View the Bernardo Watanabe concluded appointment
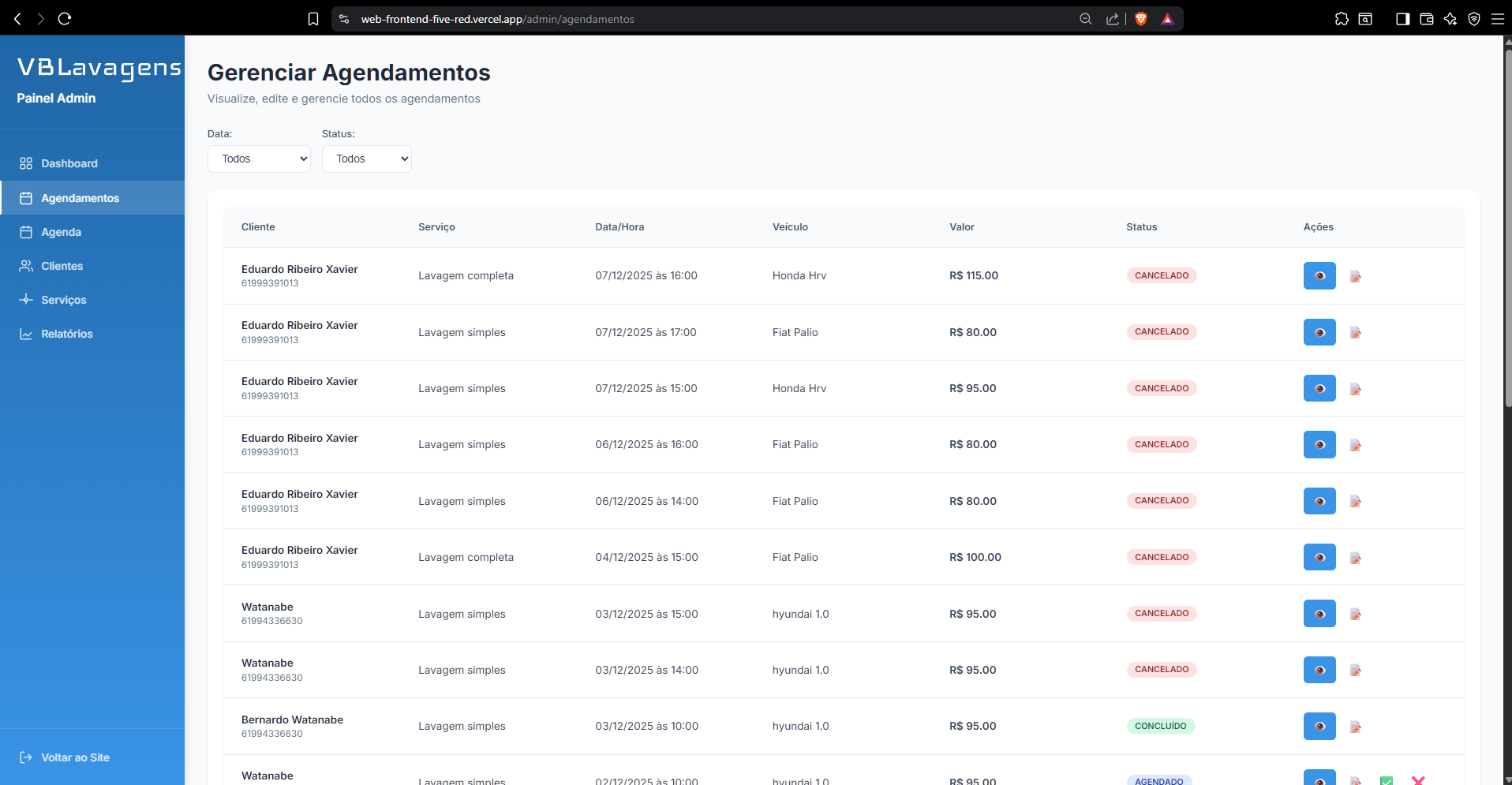The height and width of the screenshot is (785, 1512). pos(1319,727)
